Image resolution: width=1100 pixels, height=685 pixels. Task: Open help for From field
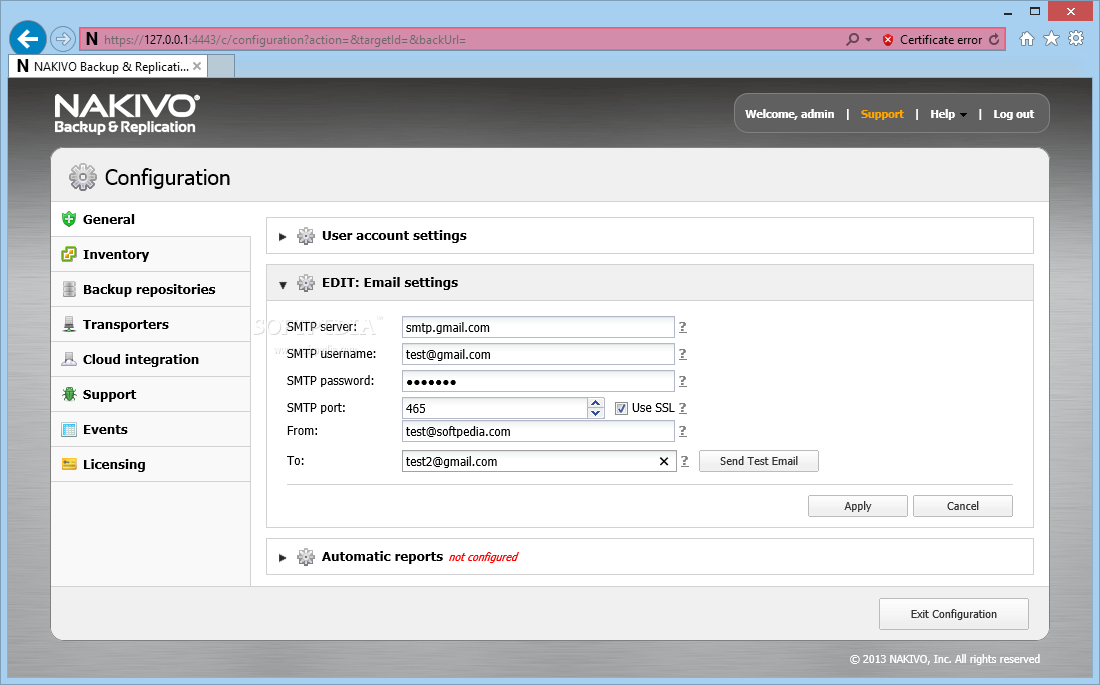(683, 431)
